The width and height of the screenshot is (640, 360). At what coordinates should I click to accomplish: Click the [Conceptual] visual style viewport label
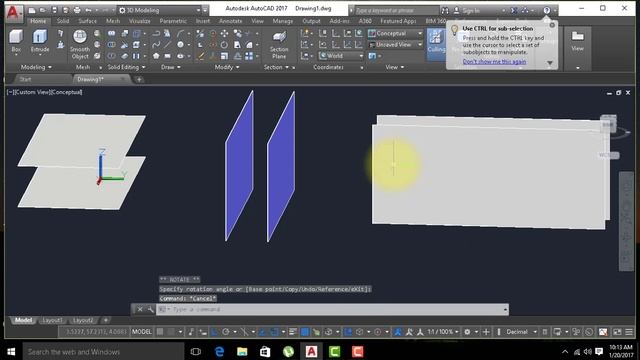coord(66,92)
